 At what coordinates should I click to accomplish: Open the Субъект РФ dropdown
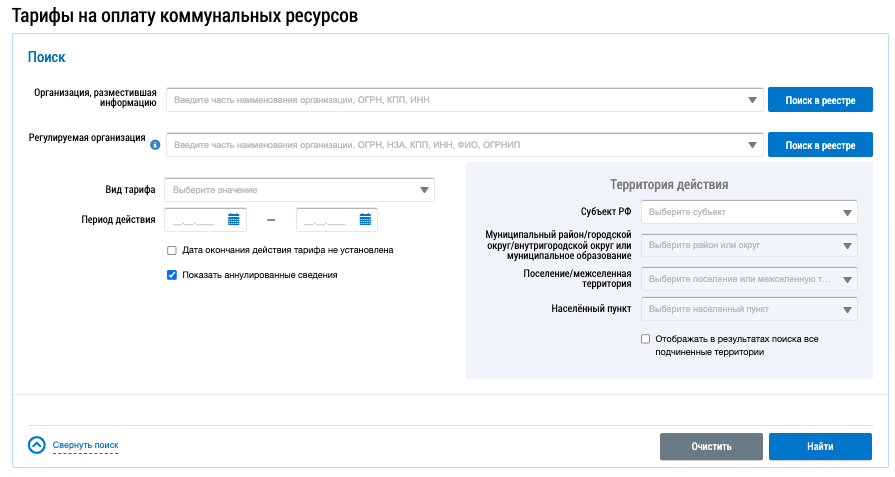coord(848,212)
